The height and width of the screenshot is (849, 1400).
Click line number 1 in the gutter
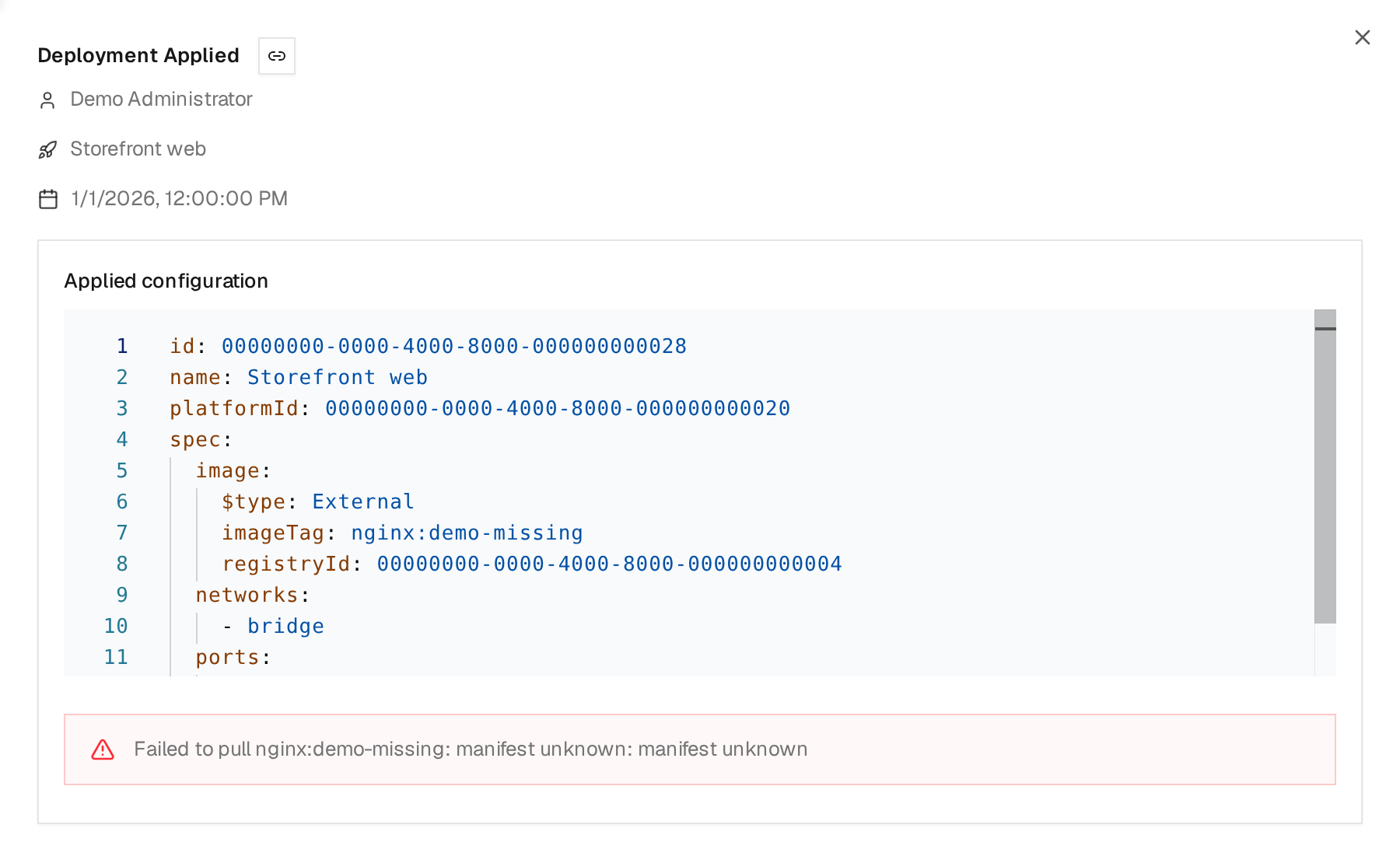[122, 346]
